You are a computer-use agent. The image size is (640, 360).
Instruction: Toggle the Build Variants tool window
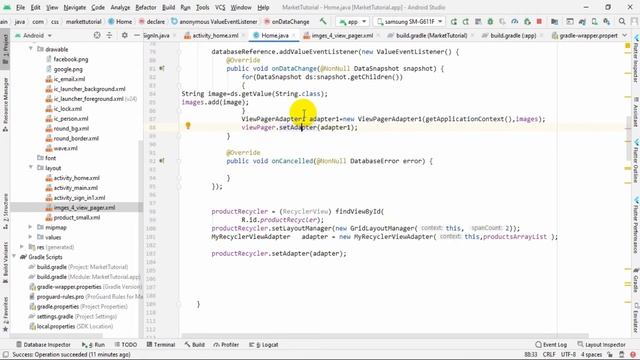[5, 261]
